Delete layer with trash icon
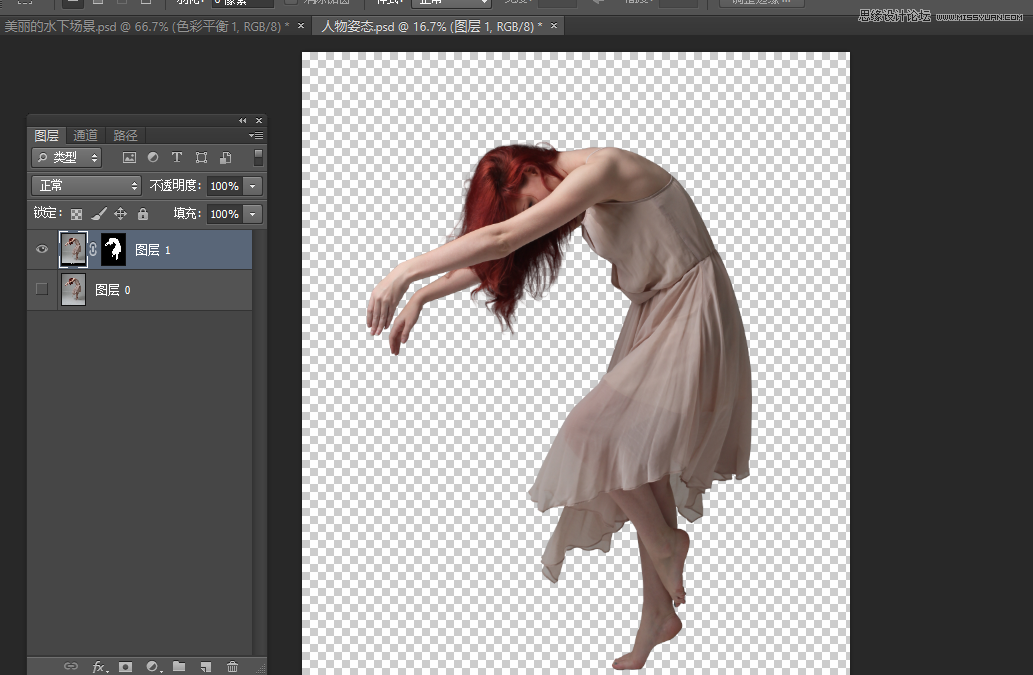The image size is (1033, 675). point(232,666)
